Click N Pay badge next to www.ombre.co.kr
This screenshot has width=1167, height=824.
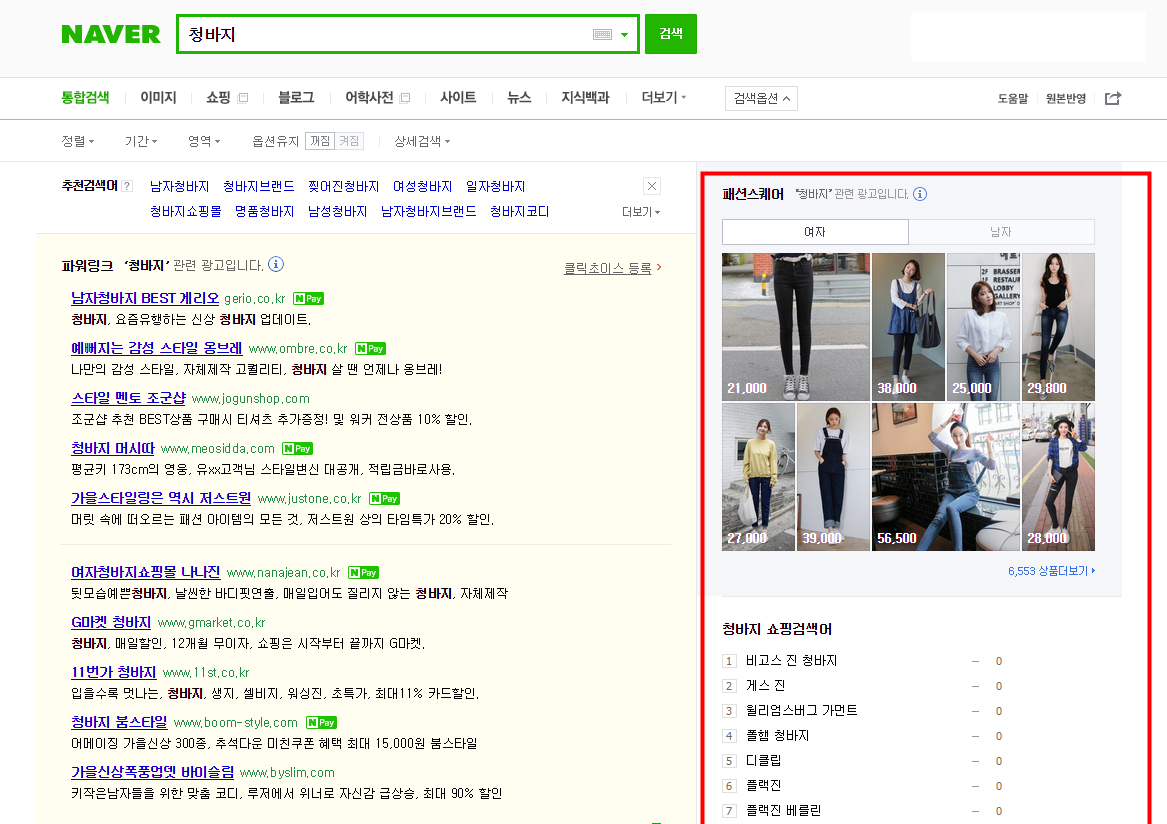click(x=371, y=348)
